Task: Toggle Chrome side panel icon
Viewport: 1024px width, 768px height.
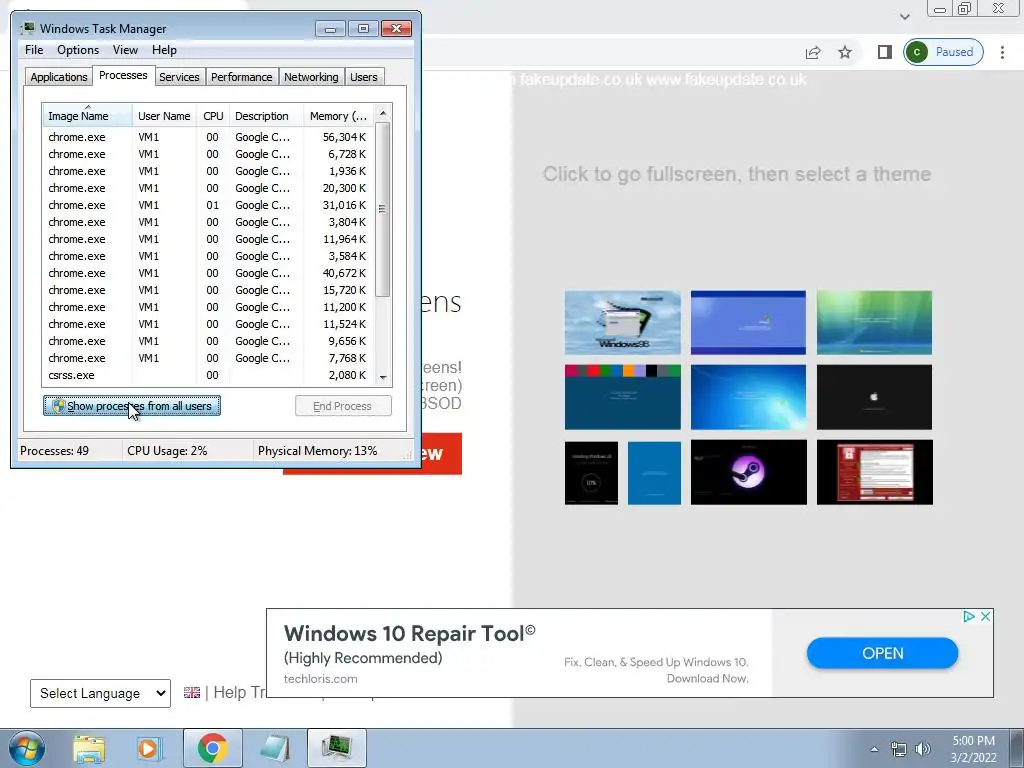Action: [885, 52]
